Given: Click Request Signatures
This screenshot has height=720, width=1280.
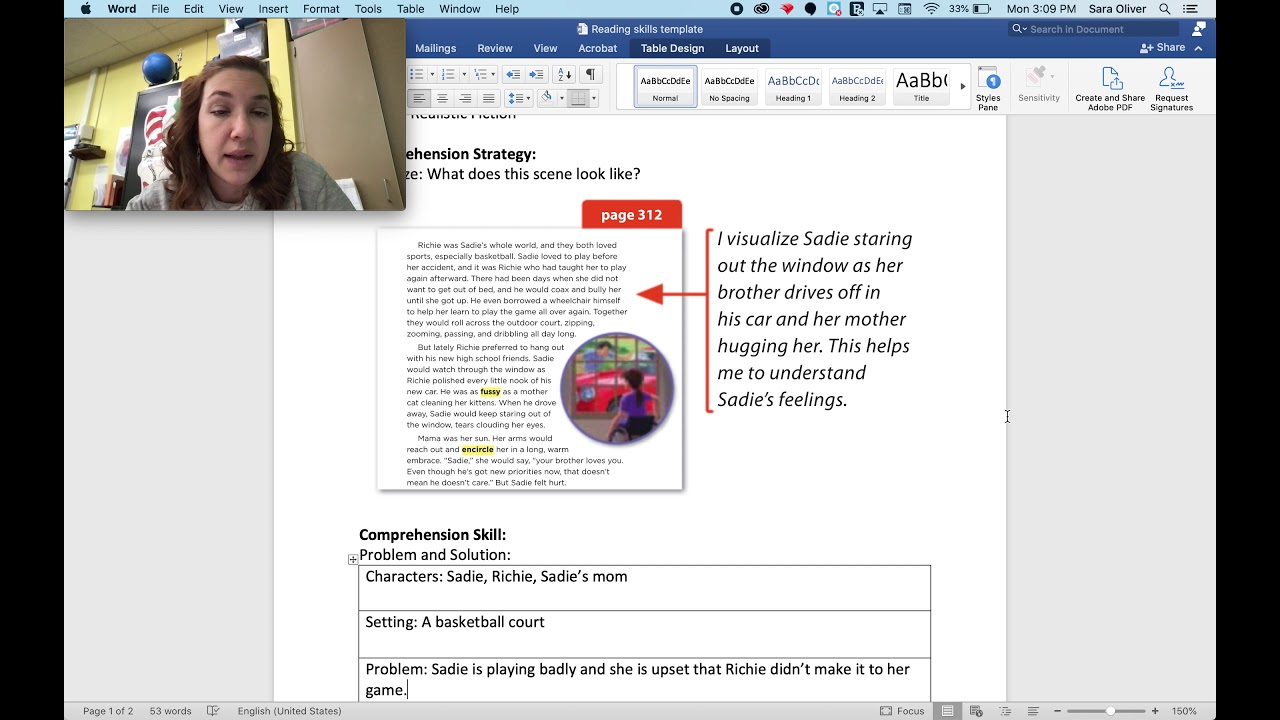Looking at the screenshot, I should [1171, 89].
